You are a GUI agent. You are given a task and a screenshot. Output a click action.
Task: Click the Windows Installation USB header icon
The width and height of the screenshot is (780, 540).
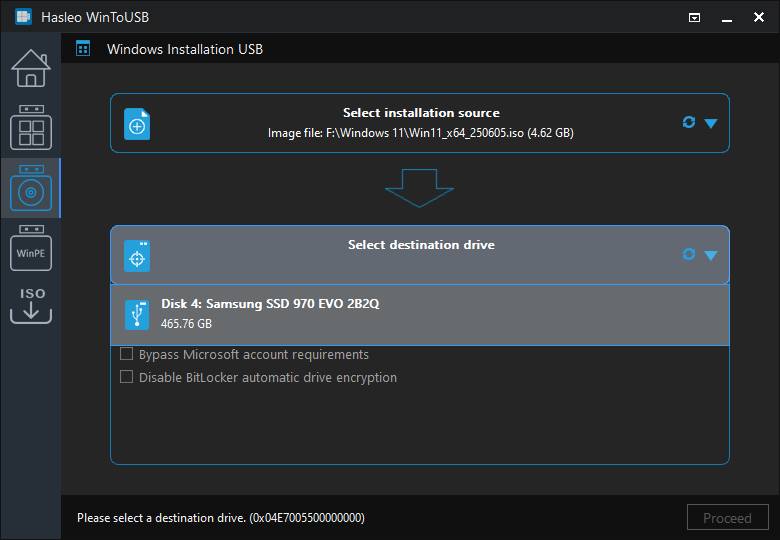(83, 49)
